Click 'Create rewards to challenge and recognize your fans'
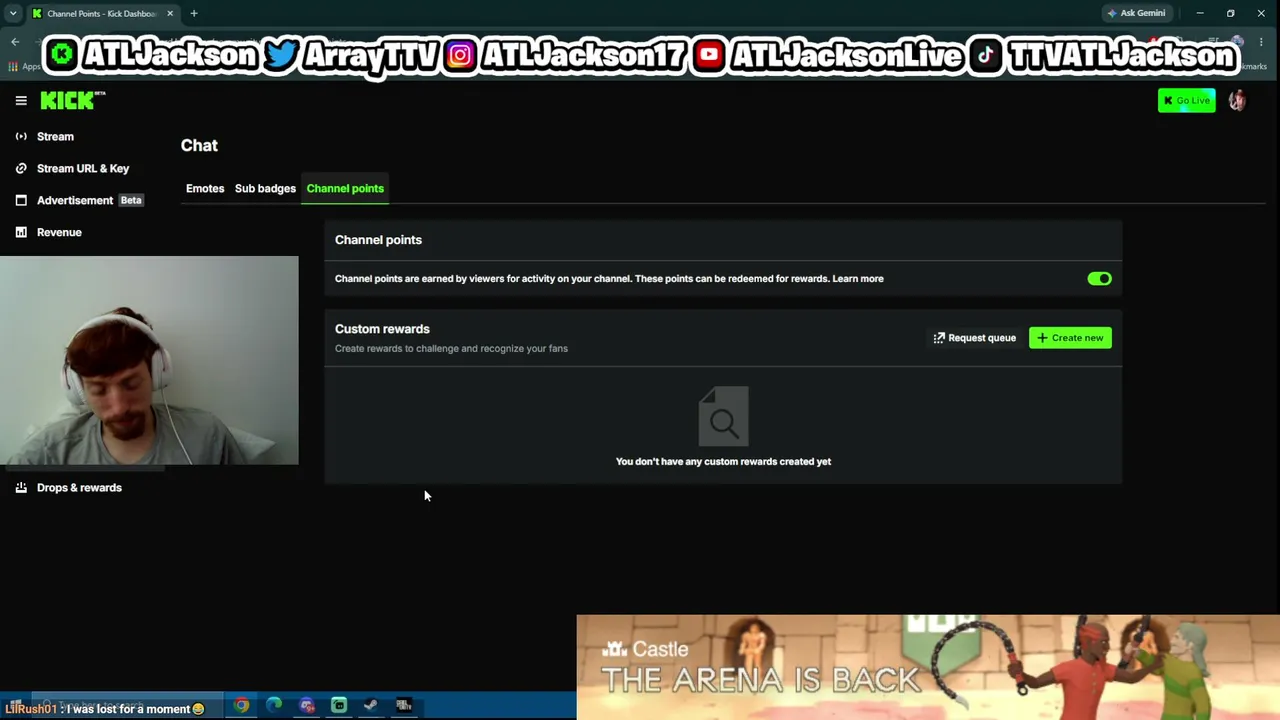 (451, 349)
